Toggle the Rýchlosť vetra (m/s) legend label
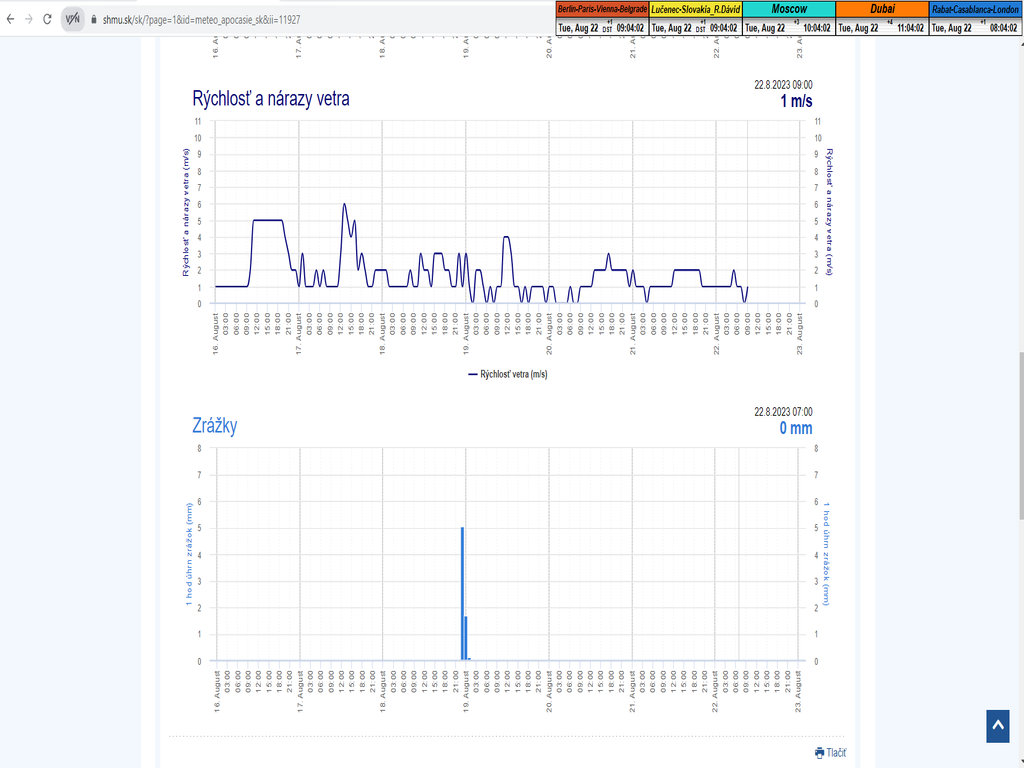 click(513, 374)
